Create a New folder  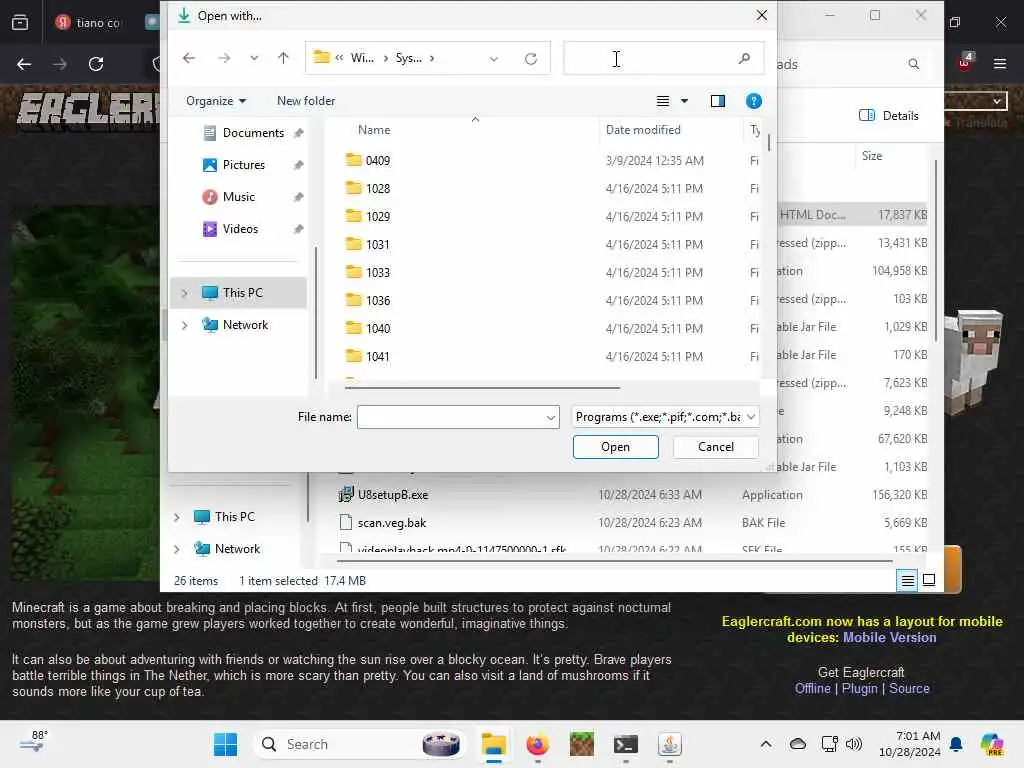(x=306, y=101)
